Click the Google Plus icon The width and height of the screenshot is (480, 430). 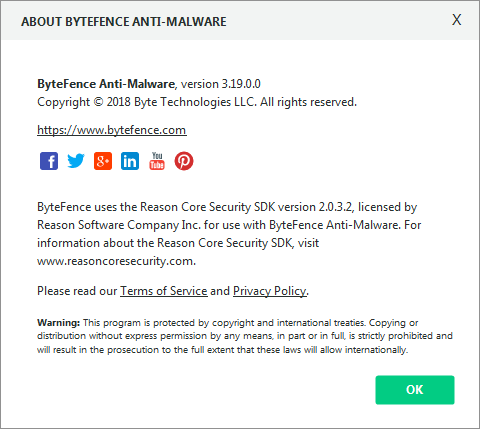(103, 161)
